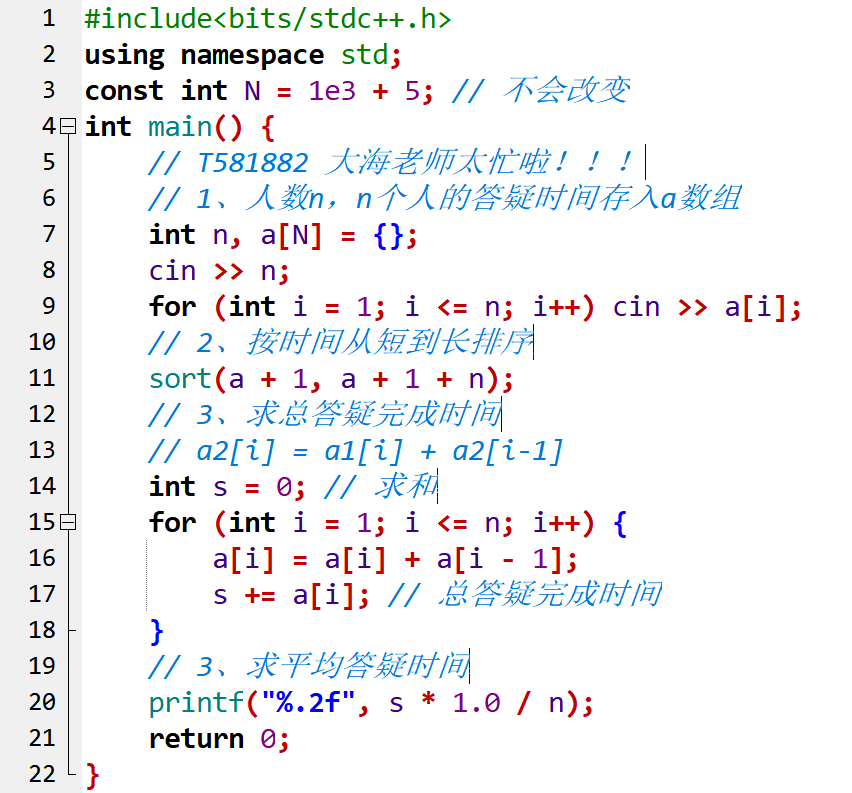
Task: Collapse the main function fold at line 4
Action: click(x=68, y=126)
